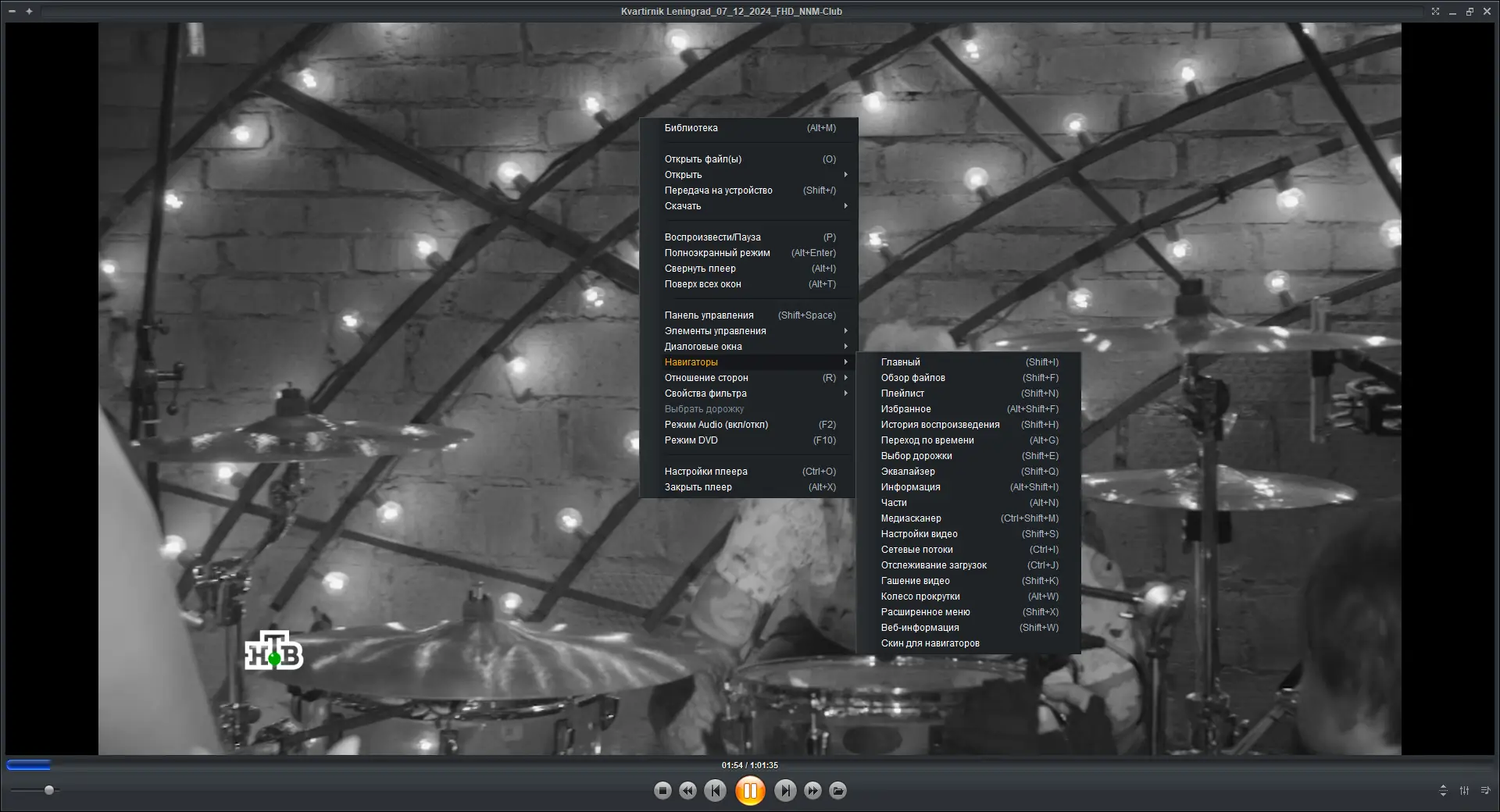Image resolution: width=1500 pixels, height=812 pixels.
Task: Open Плейлист navigator
Action: click(x=969, y=394)
